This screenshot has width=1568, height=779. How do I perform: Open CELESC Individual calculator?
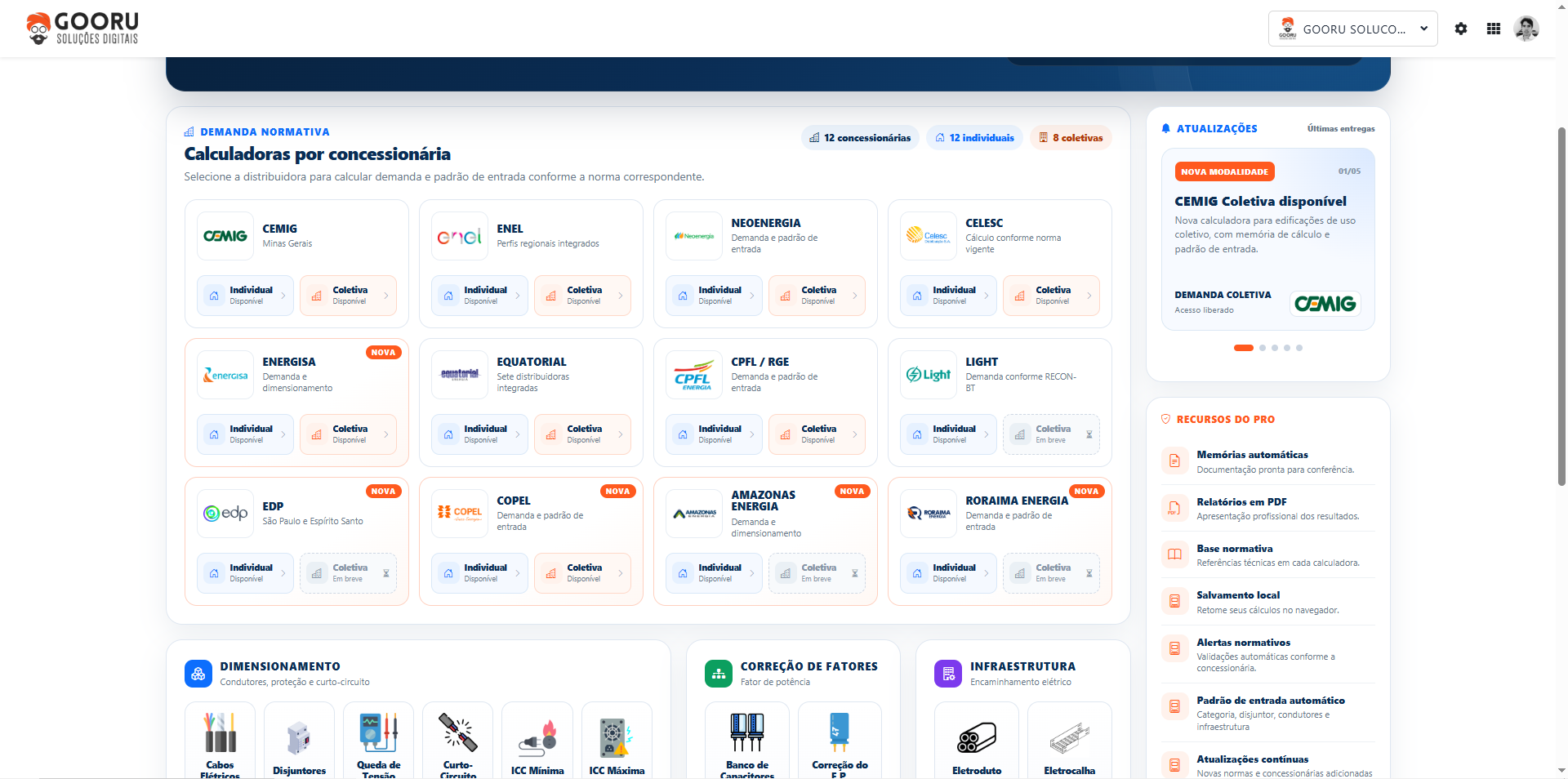tap(948, 296)
